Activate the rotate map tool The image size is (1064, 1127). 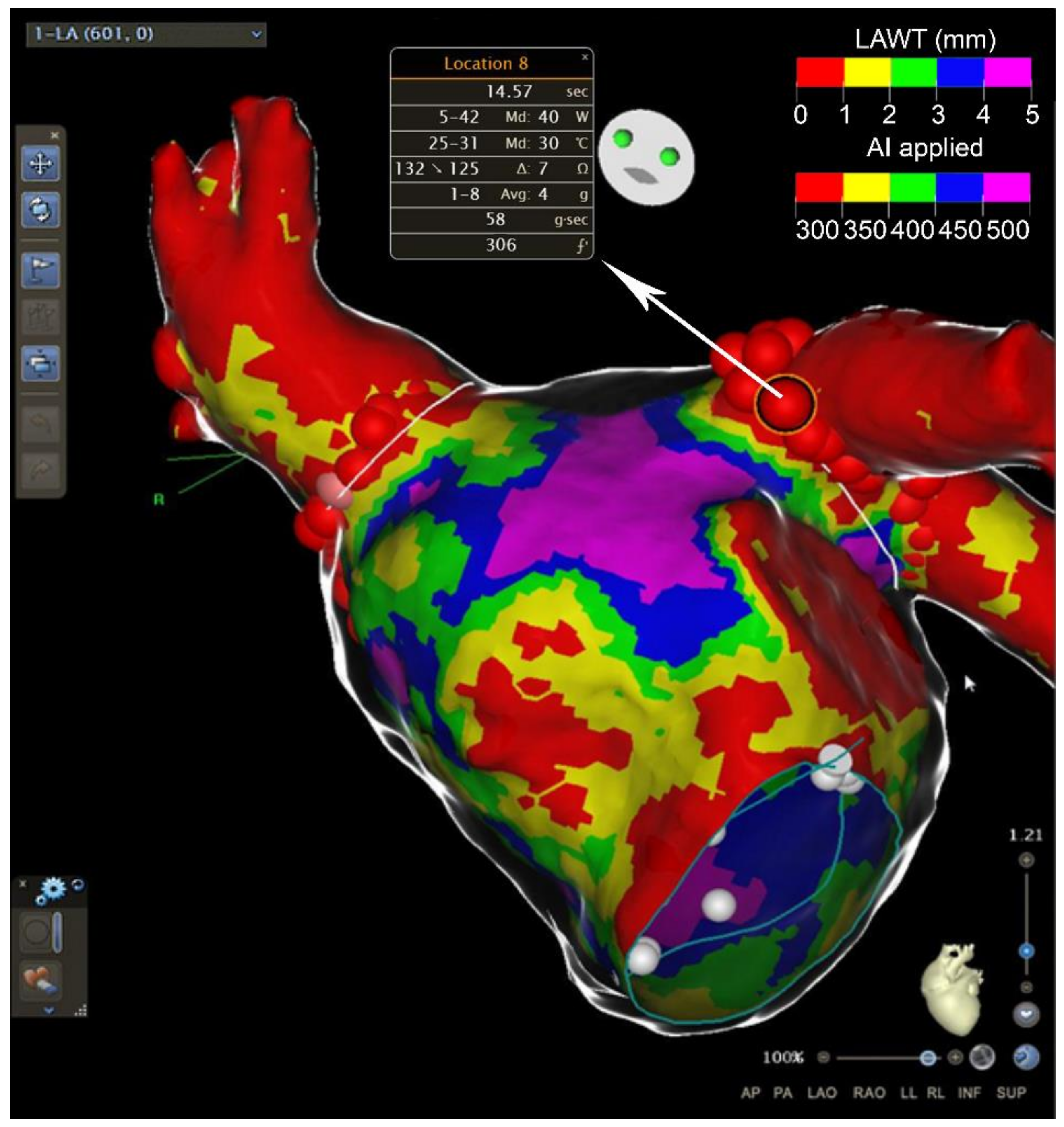[40, 211]
